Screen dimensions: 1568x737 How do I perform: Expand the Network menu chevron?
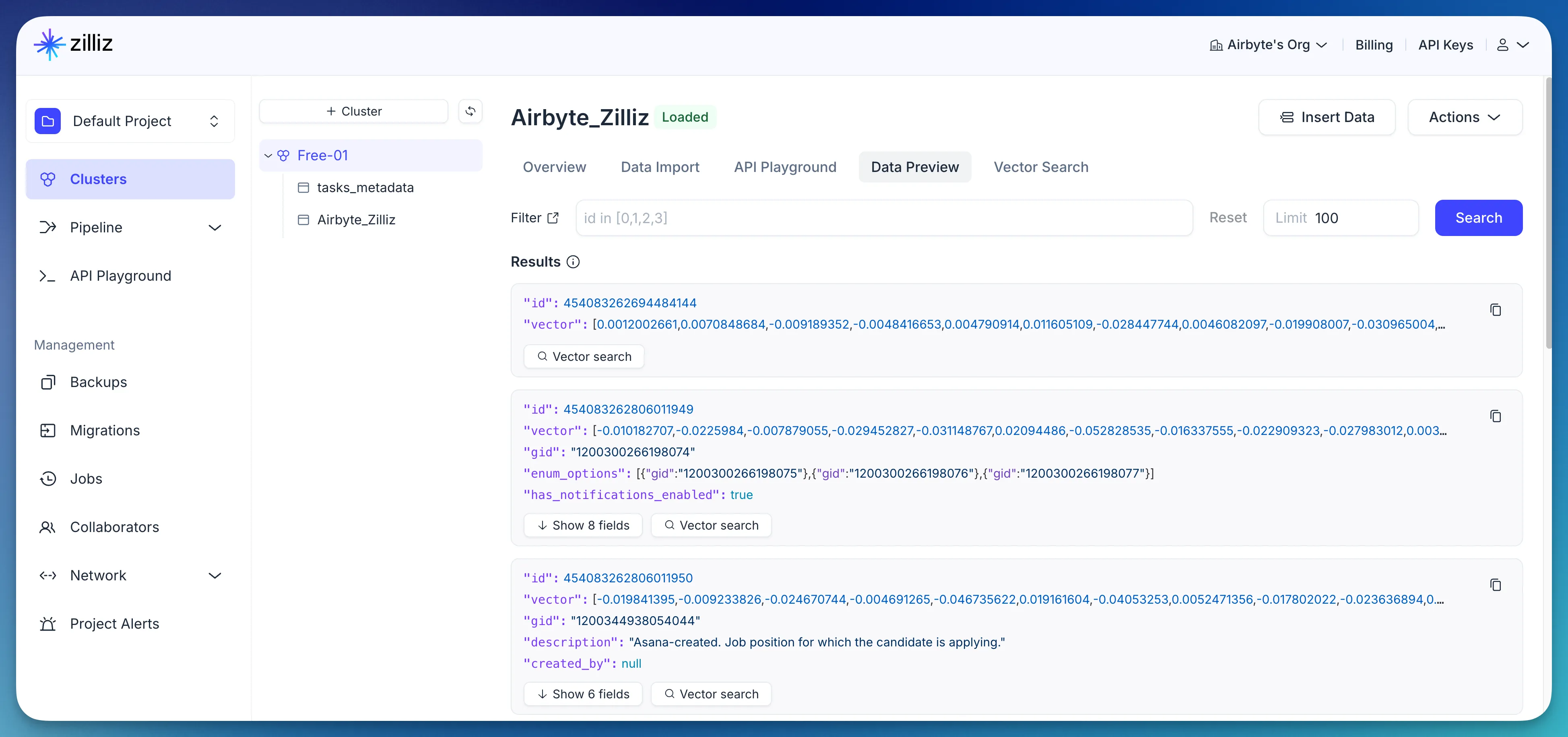click(x=215, y=576)
